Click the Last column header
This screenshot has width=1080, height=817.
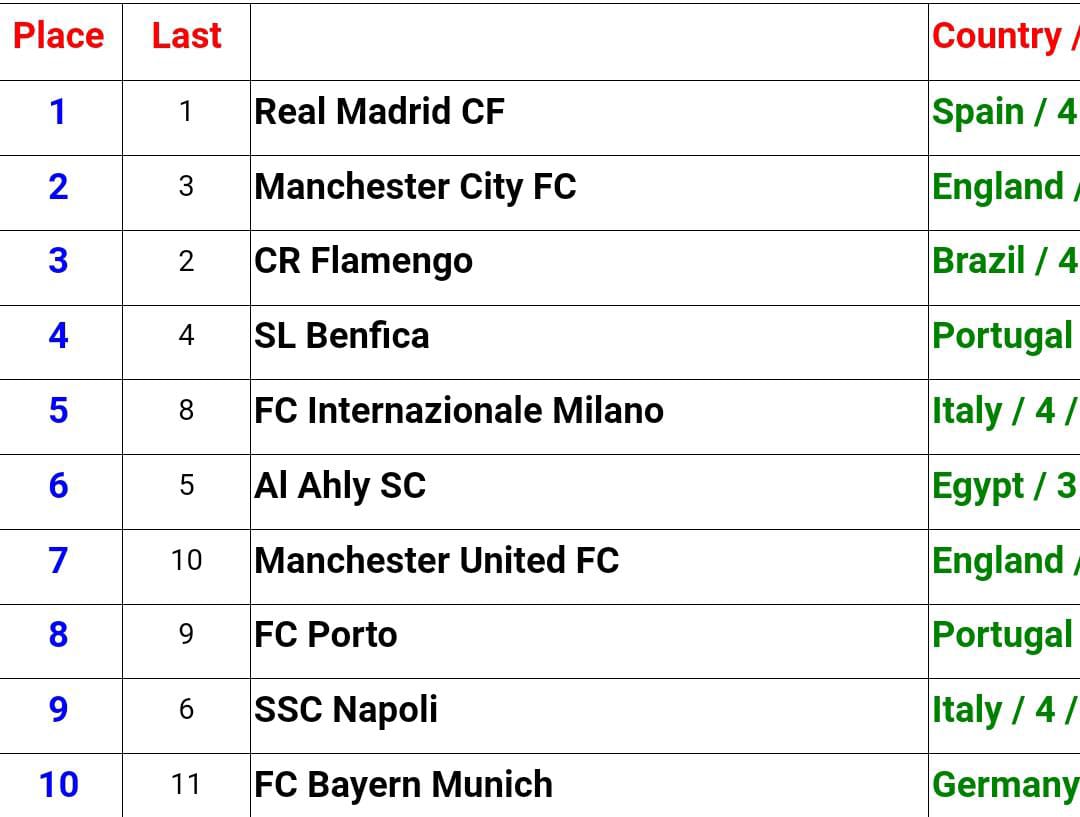186,36
